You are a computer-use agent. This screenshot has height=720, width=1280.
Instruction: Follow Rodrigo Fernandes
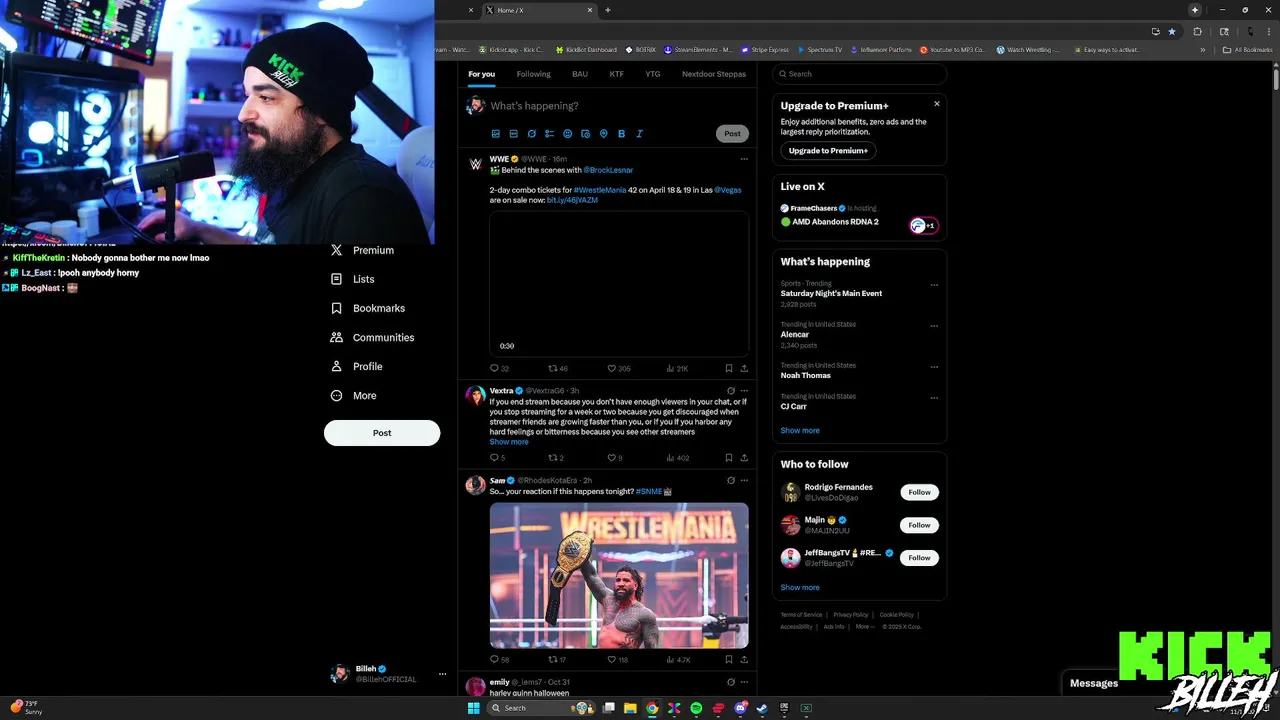coord(920,492)
